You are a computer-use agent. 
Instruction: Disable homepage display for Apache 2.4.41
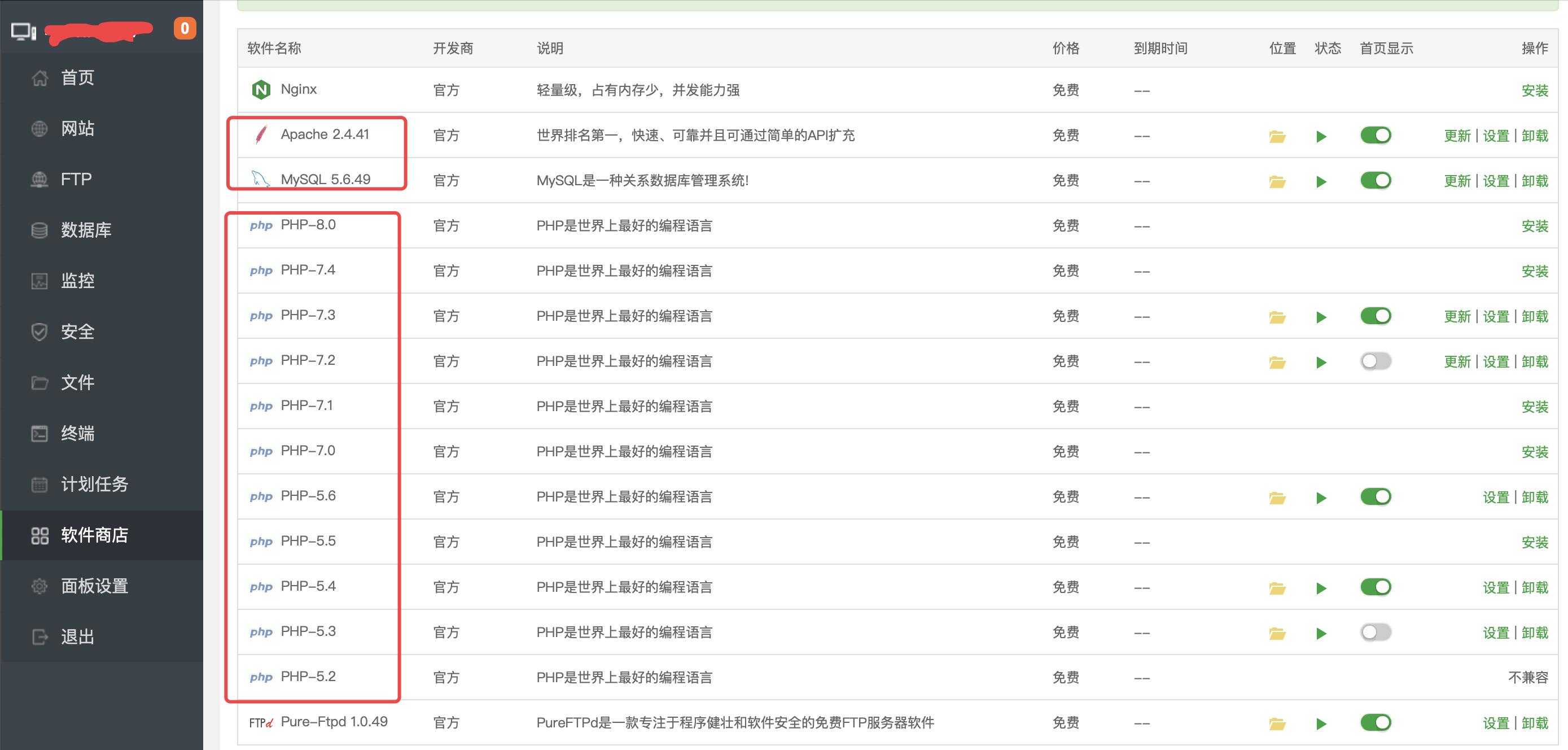point(1376,134)
